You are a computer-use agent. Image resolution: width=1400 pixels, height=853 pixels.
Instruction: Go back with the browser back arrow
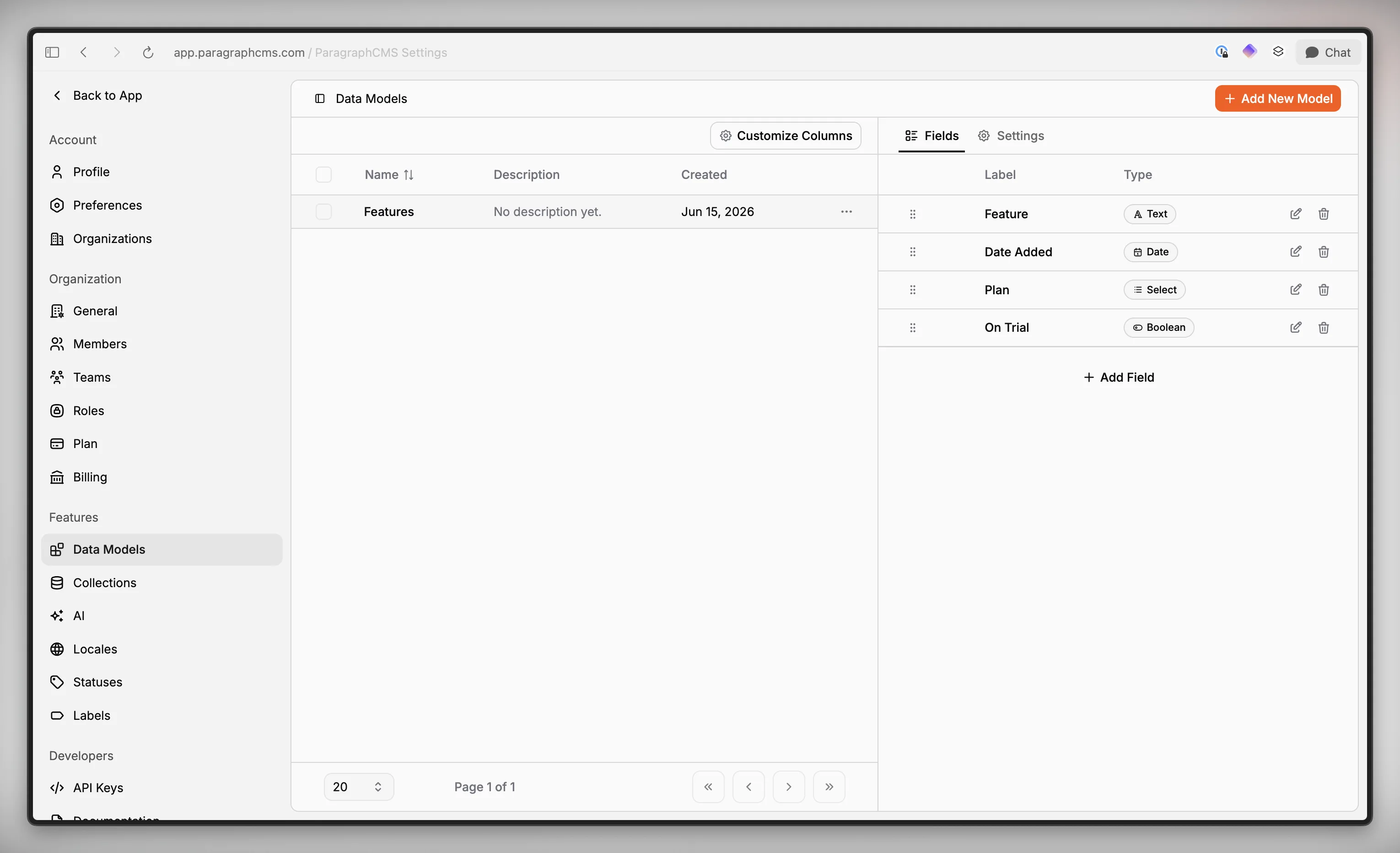pos(84,52)
